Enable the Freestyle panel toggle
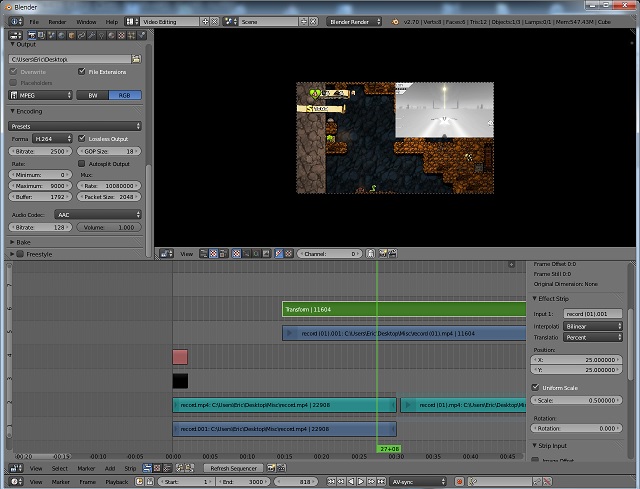The width and height of the screenshot is (640, 489). coord(20,254)
